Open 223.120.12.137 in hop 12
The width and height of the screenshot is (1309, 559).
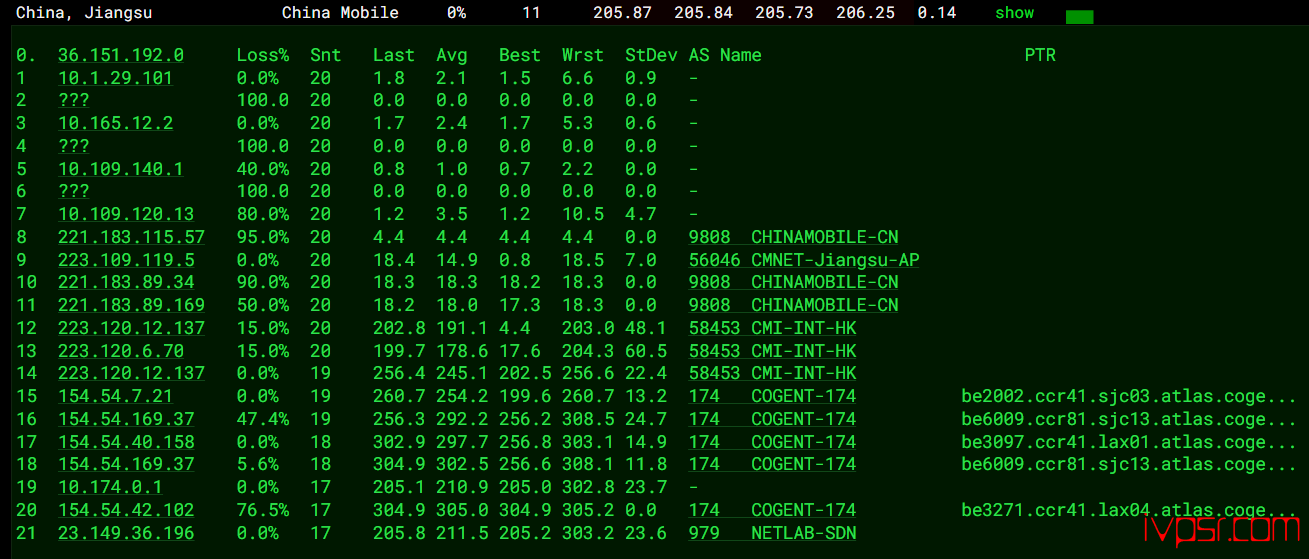point(131,328)
